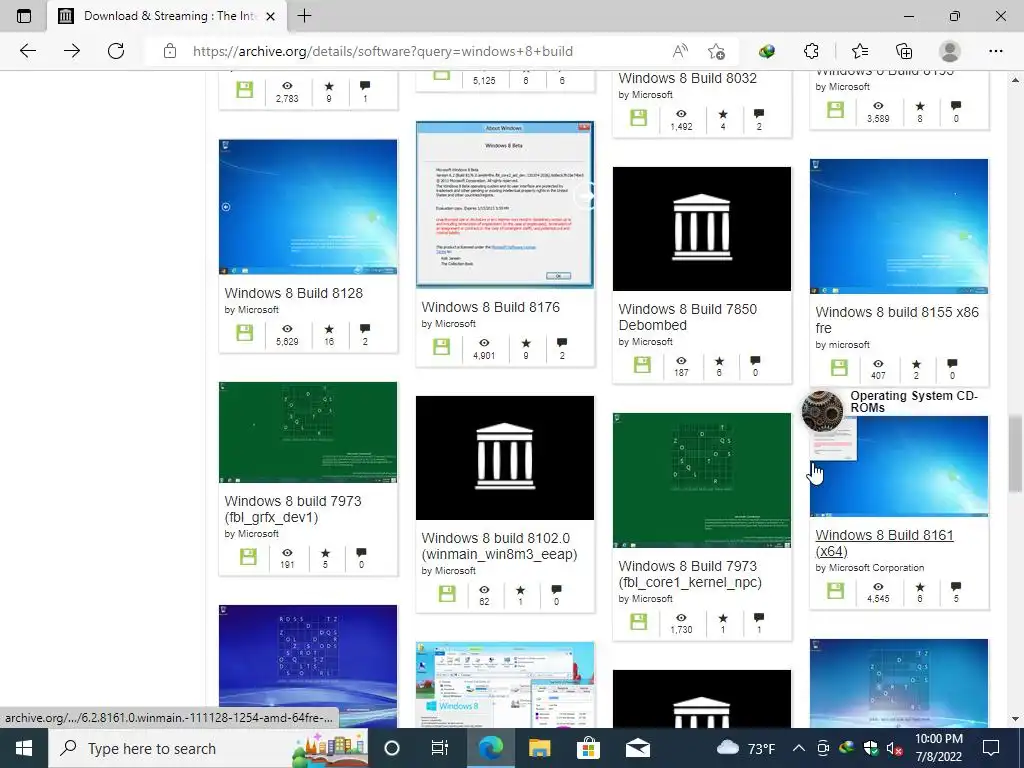Open Windows 8 Build 8128 title link
The height and width of the screenshot is (768, 1024).
(x=293, y=293)
